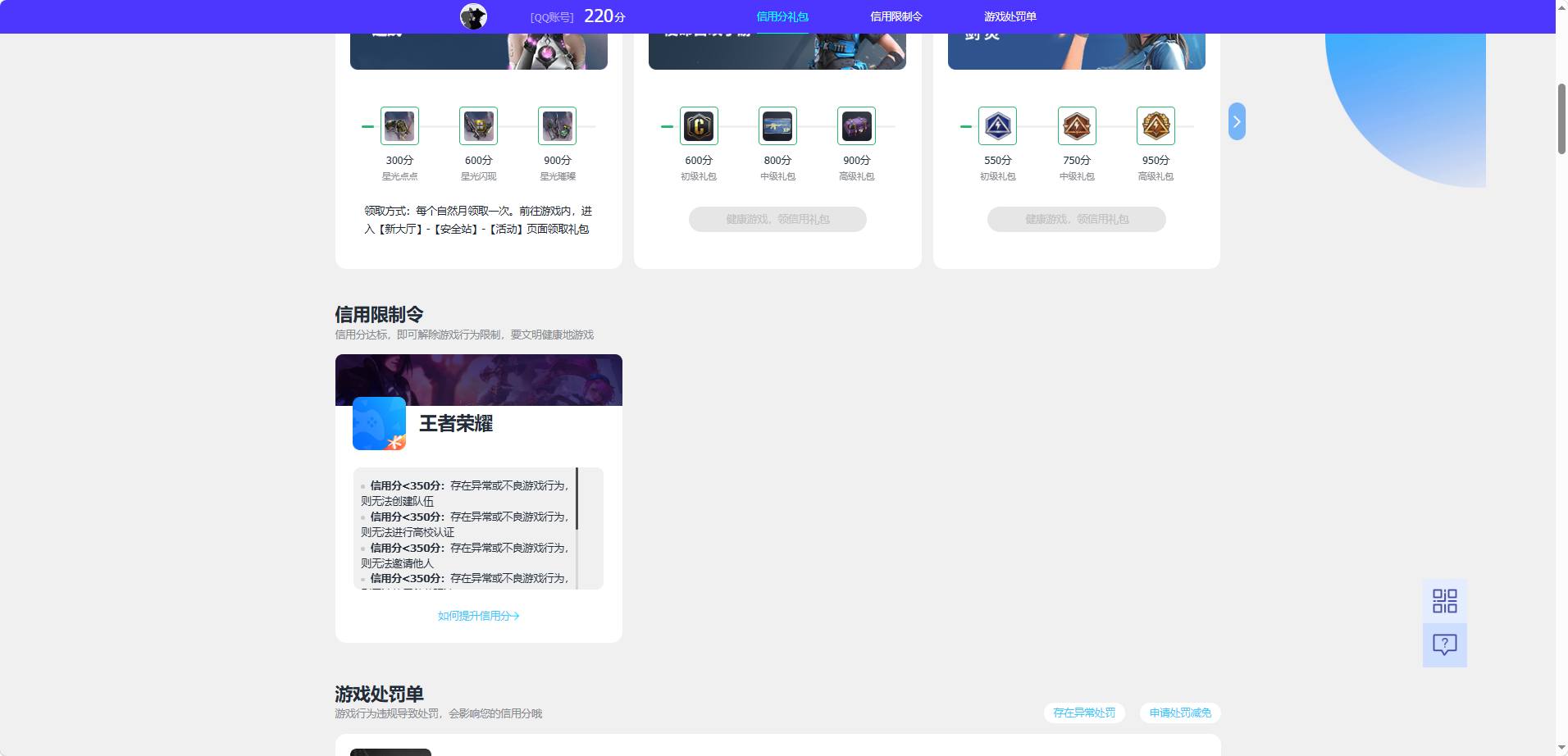Click the 则无法创建队伍 restriction text

(397, 501)
